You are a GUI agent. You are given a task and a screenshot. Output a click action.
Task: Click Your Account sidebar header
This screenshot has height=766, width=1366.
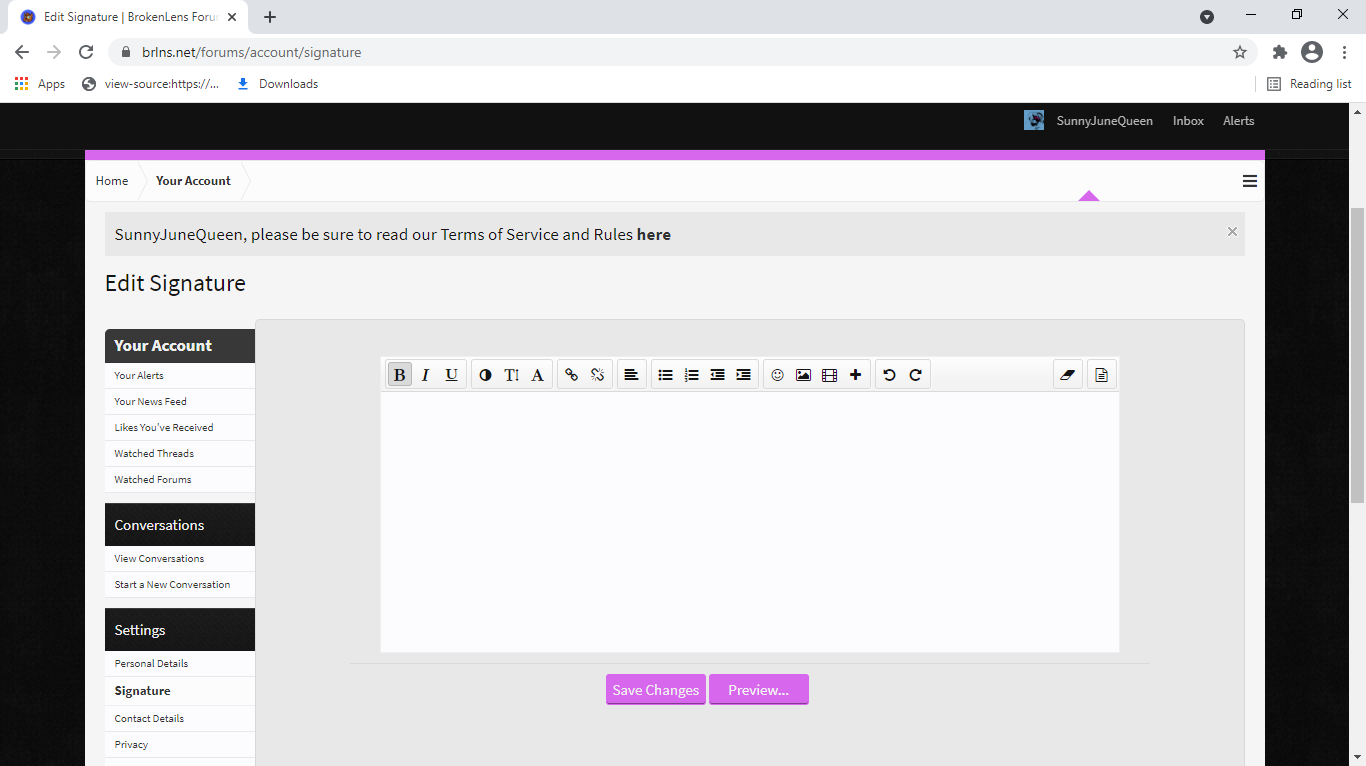tap(180, 346)
